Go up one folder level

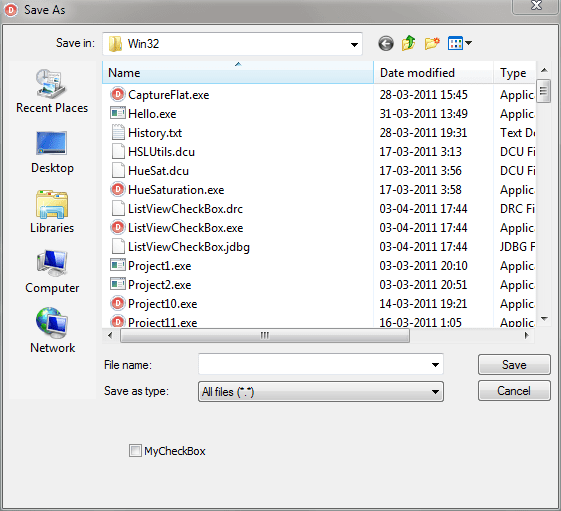pyautogui.click(x=409, y=43)
